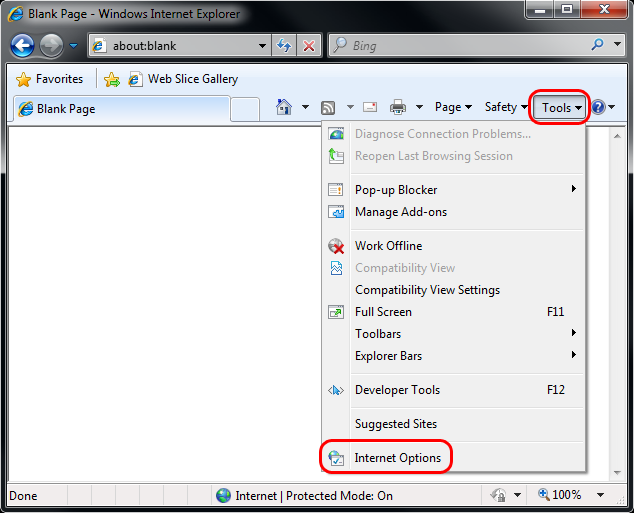Click the red Stop loading icon
The image size is (634, 513).
[x=309, y=46]
